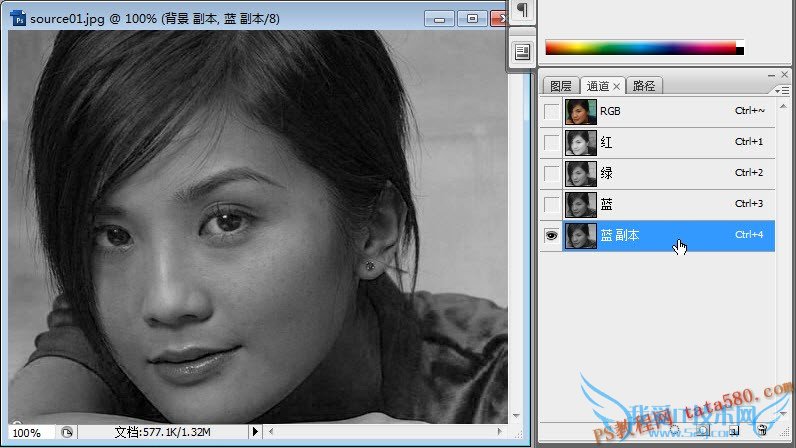Delete current channel trash icon

click(762, 430)
